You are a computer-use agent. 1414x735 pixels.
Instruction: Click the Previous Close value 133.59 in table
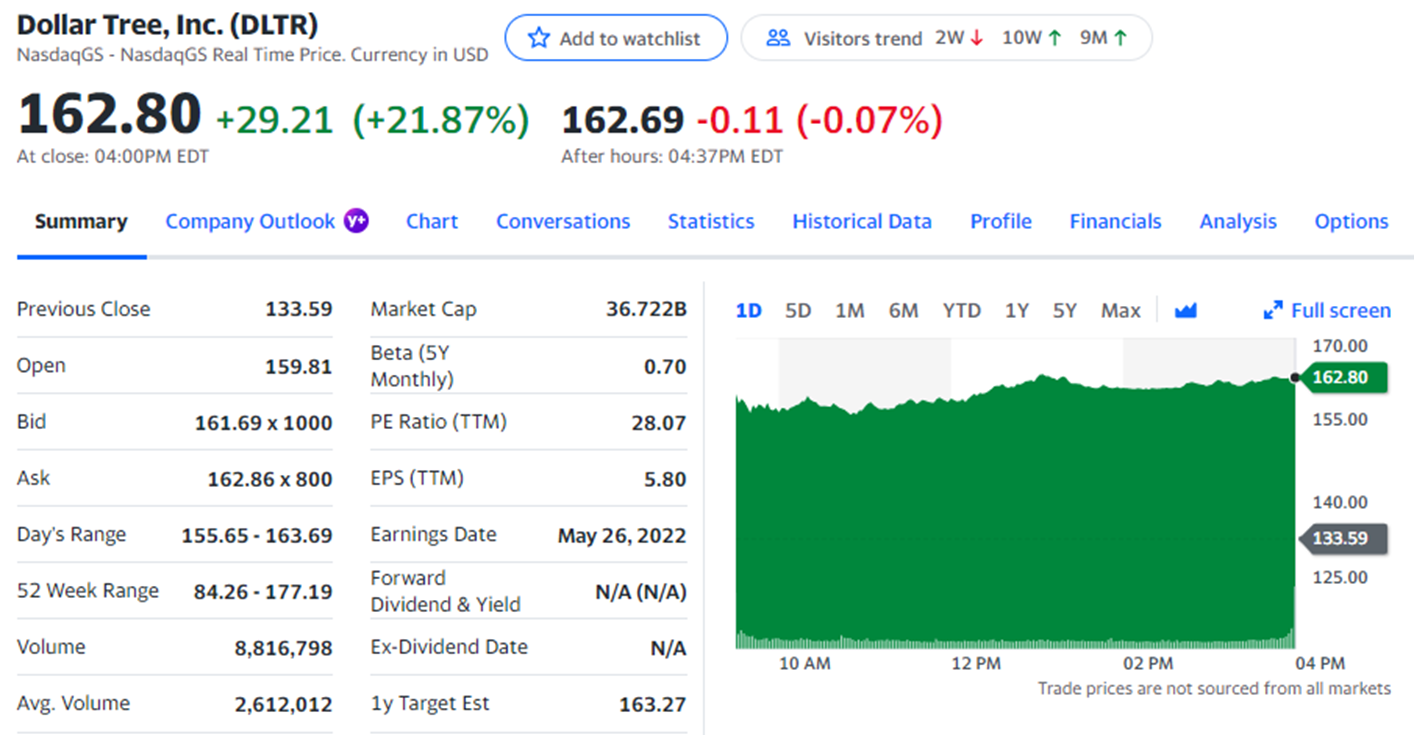(299, 309)
